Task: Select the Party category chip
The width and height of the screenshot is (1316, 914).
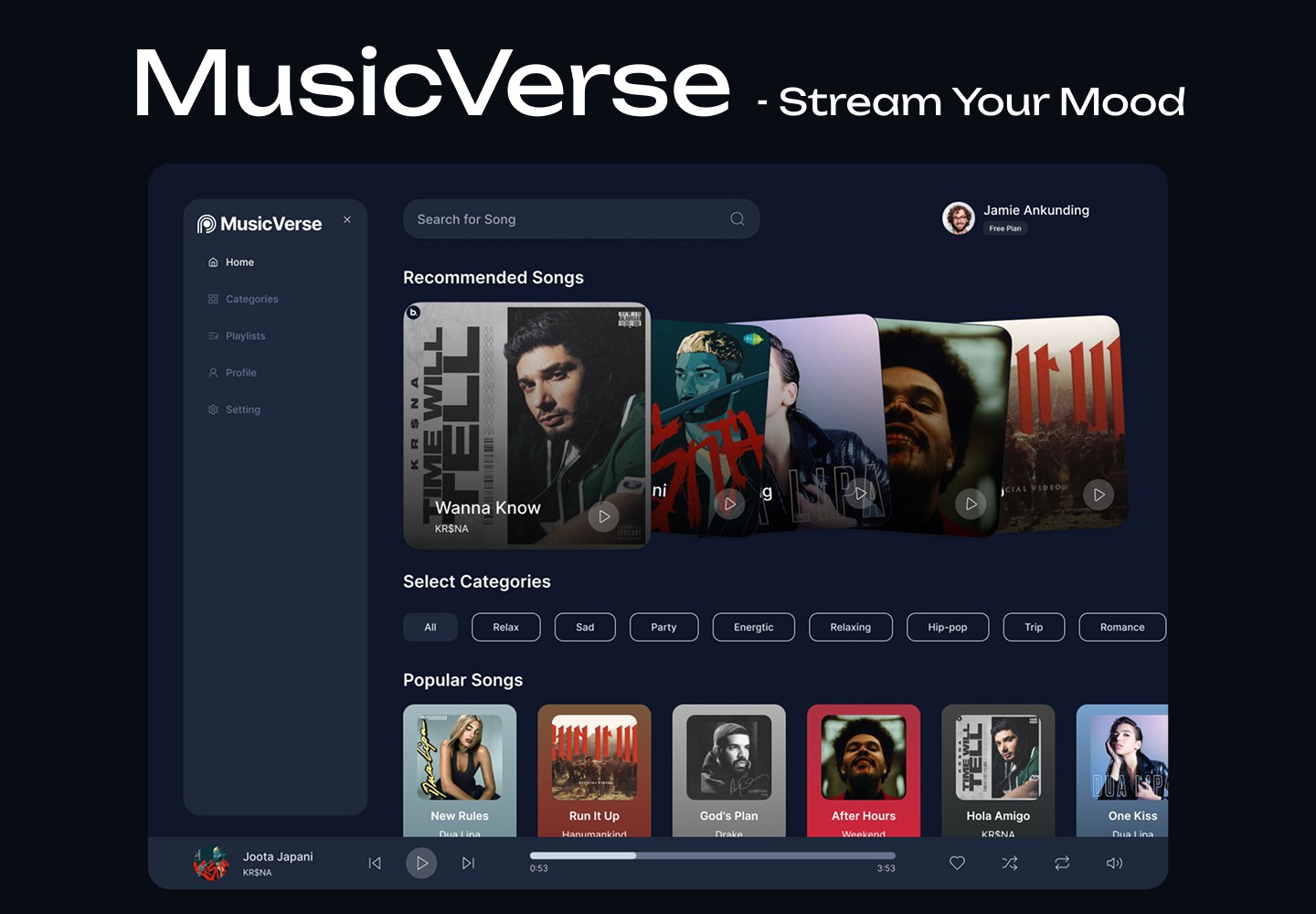Action: pos(664,627)
